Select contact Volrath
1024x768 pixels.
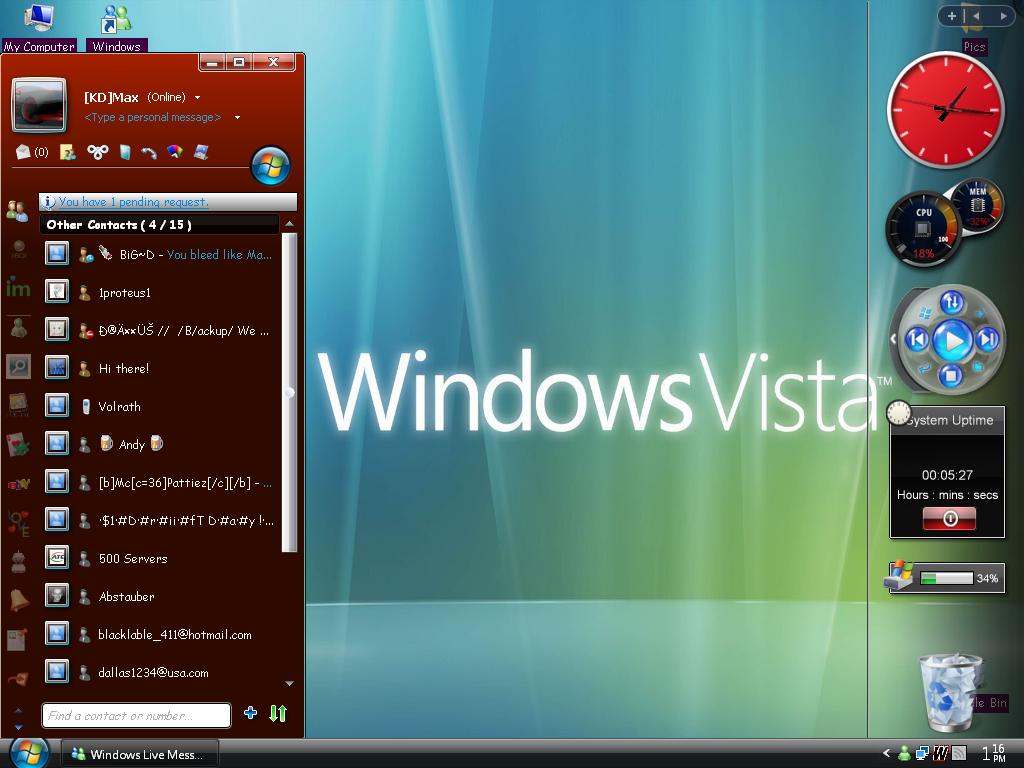click(x=157, y=406)
